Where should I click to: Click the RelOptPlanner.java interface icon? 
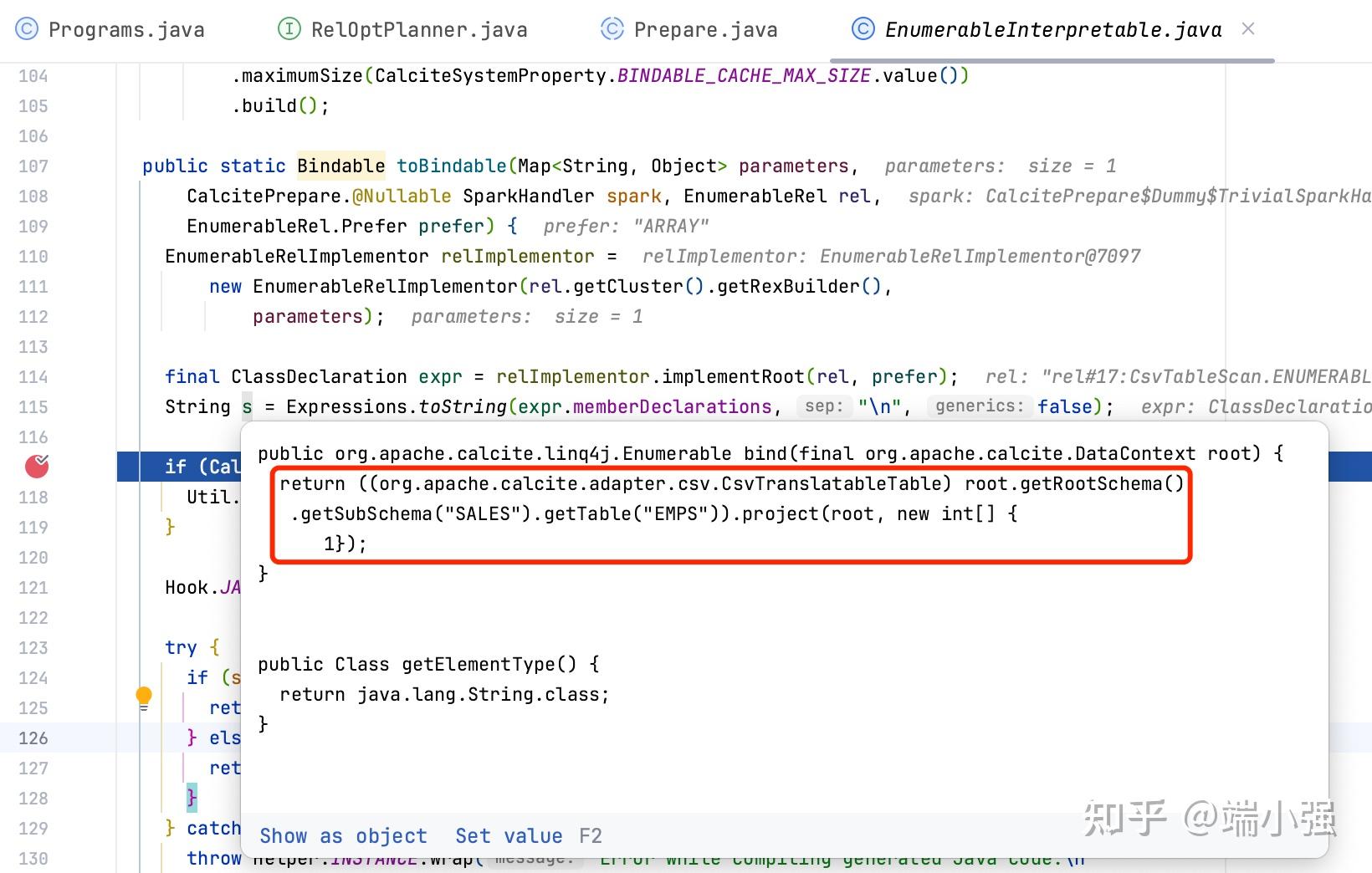(x=289, y=29)
